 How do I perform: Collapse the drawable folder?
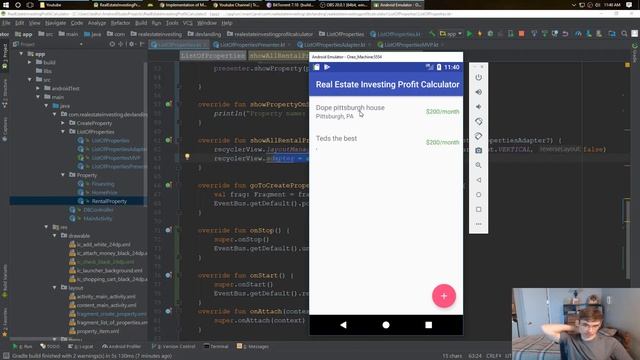55,236
